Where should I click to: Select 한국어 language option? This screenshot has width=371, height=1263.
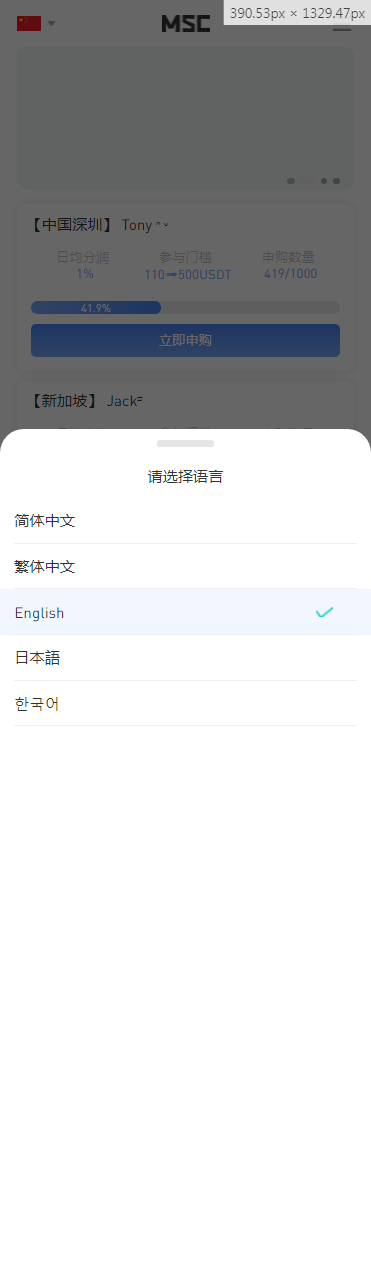click(x=185, y=704)
